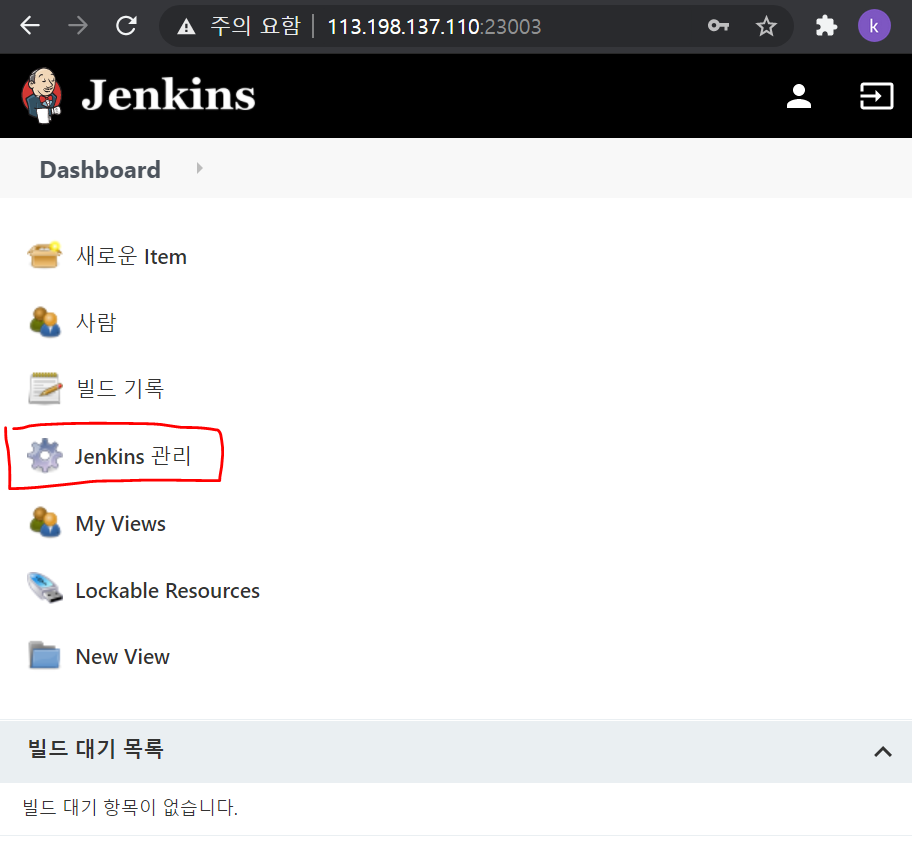This screenshot has height=857, width=912.
Task: Click the 빌드 기록 notepad icon
Action: point(45,388)
